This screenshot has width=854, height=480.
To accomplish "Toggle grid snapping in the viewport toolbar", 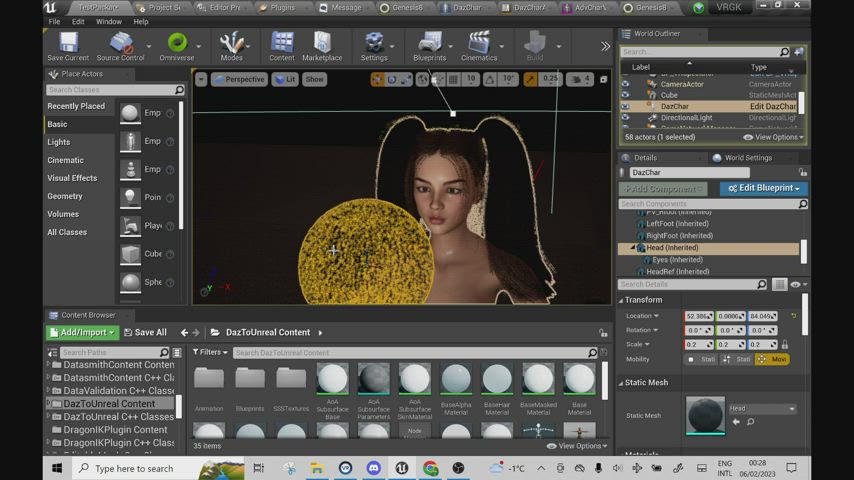I will [453, 80].
